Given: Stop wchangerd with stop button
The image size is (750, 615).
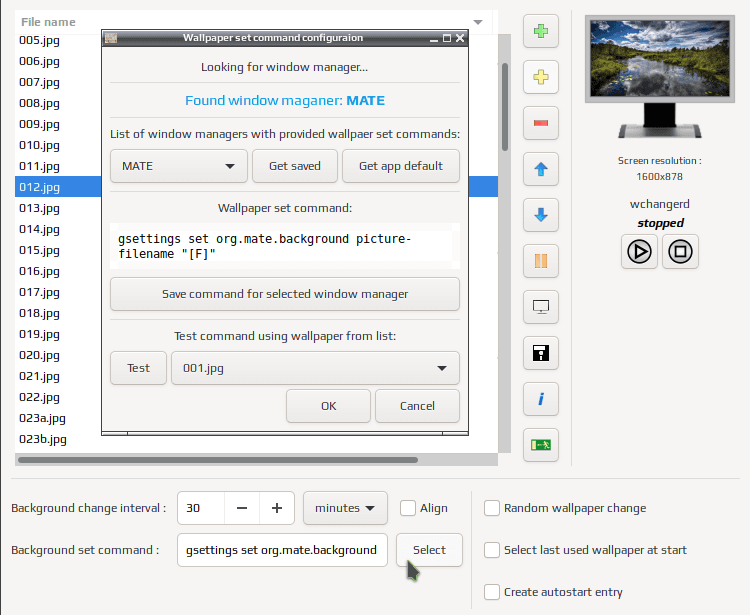Looking at the screenshot, I should 680,252.
